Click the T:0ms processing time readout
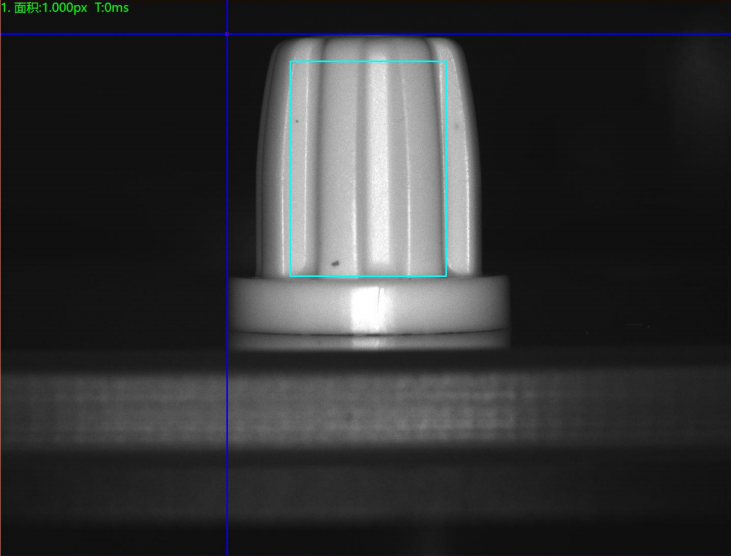The height and width of the screenshot is (556, 731). (111, 8)
